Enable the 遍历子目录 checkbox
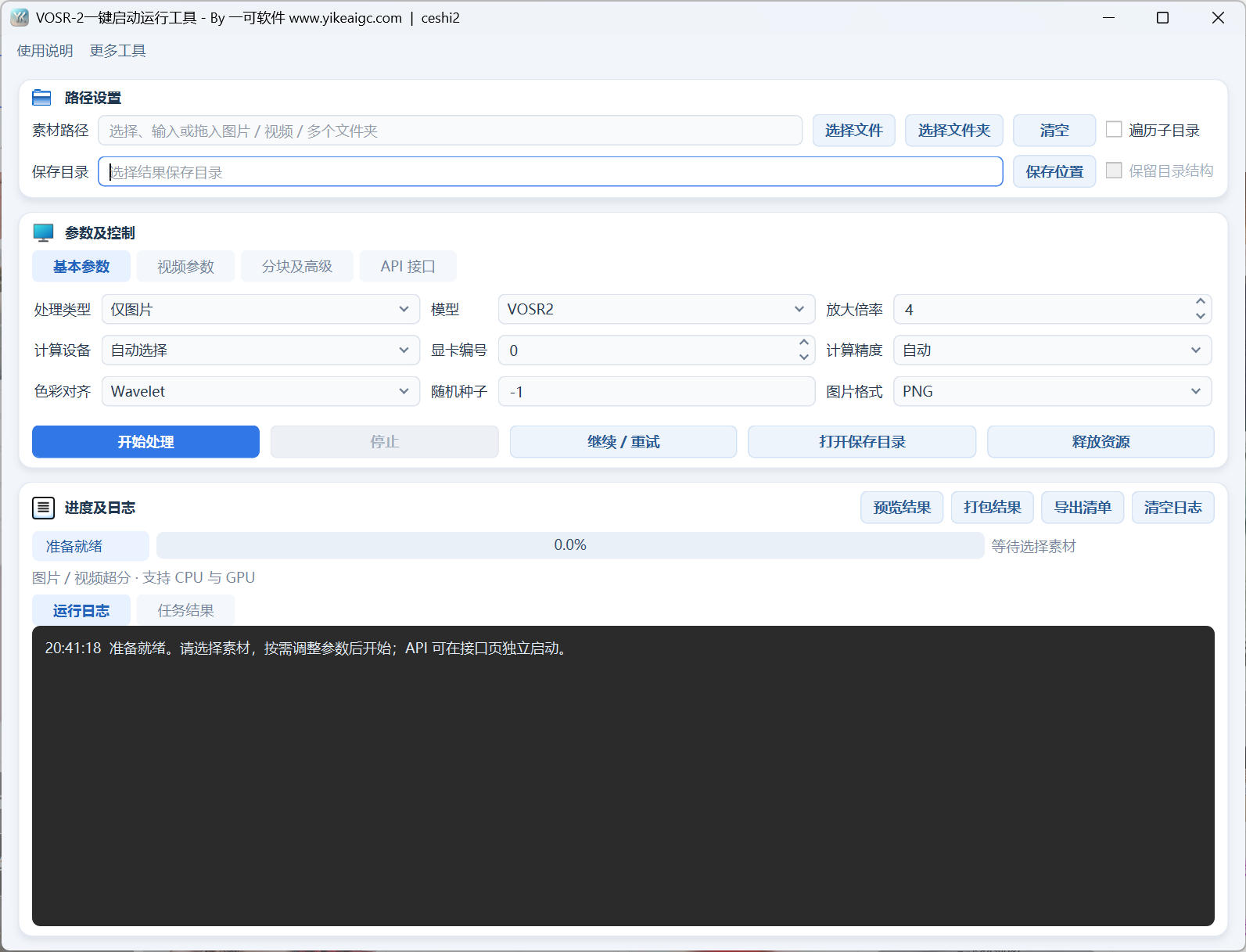This screenshot has height=952, width=1246. 1114,130
